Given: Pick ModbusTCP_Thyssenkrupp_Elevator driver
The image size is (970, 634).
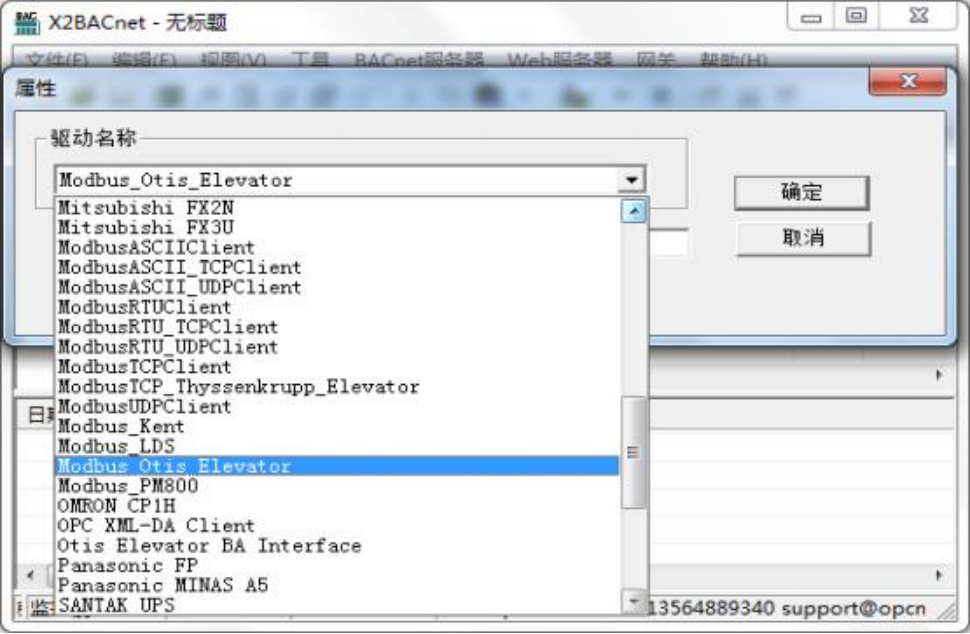Looking at the screenshot, I should click(x=337, y=387).
